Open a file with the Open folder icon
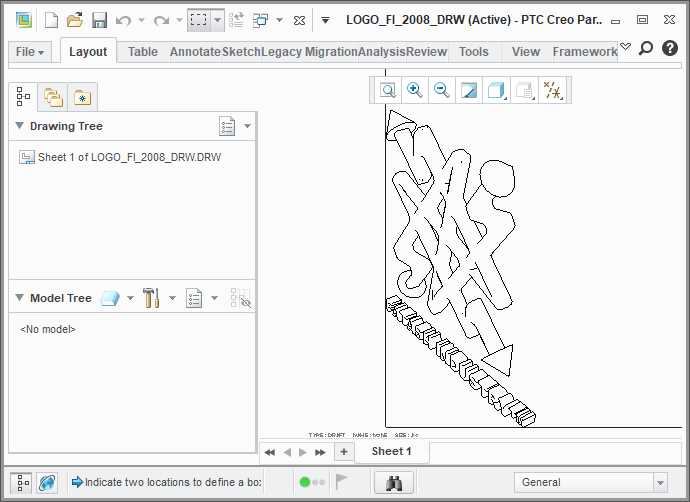The image size is (690, 502). (75, 20)
